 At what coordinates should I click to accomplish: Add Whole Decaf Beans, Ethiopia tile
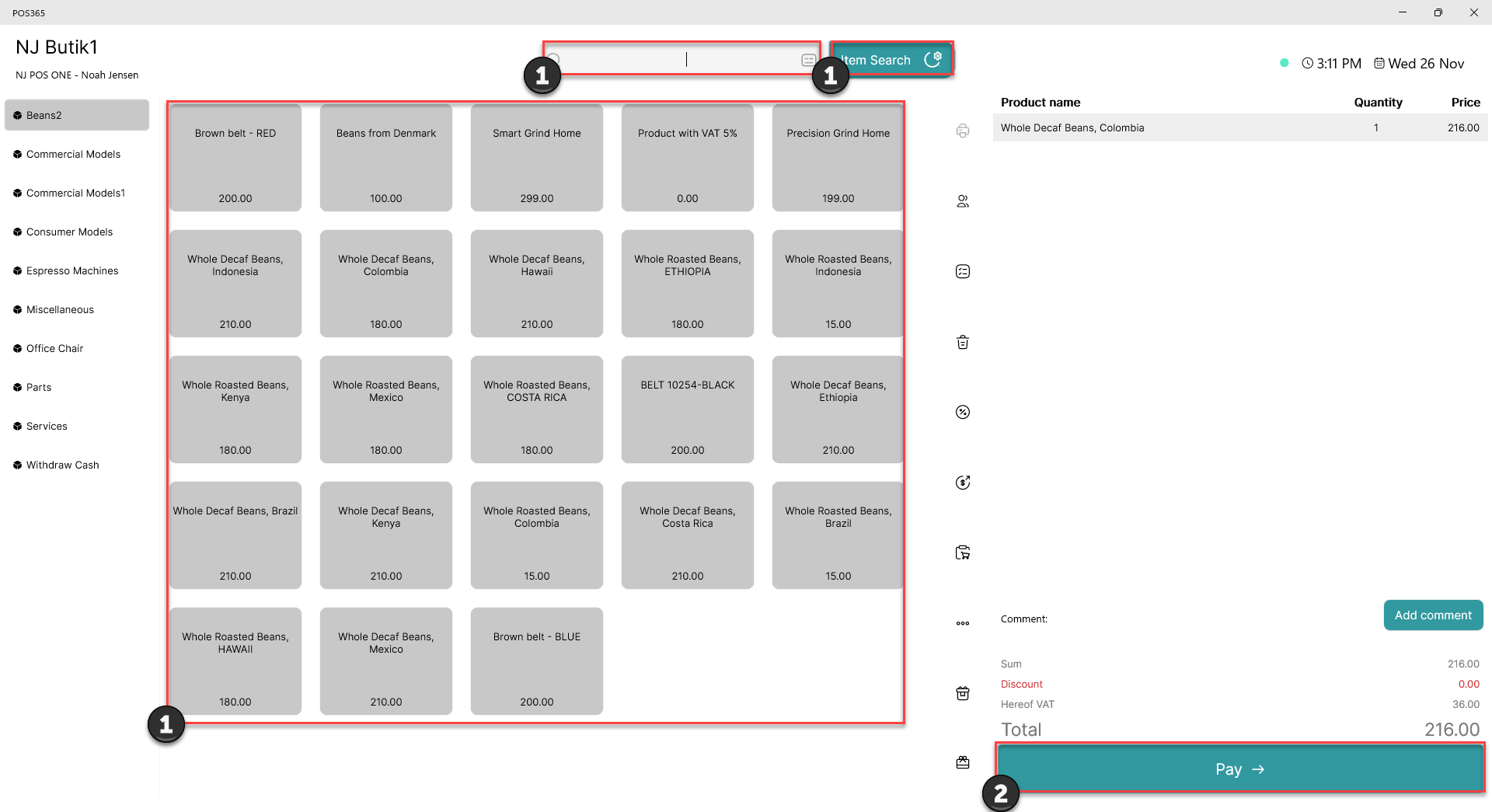838,409
